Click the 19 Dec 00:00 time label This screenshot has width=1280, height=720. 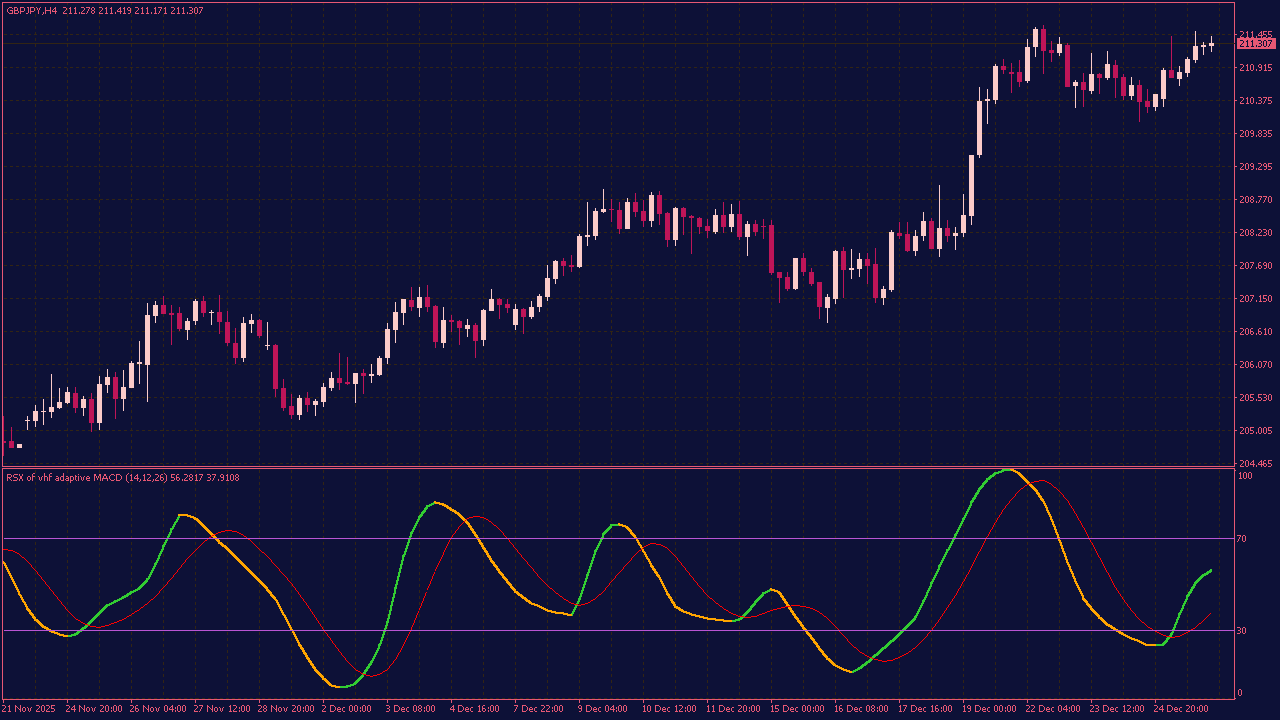[988, 709]
